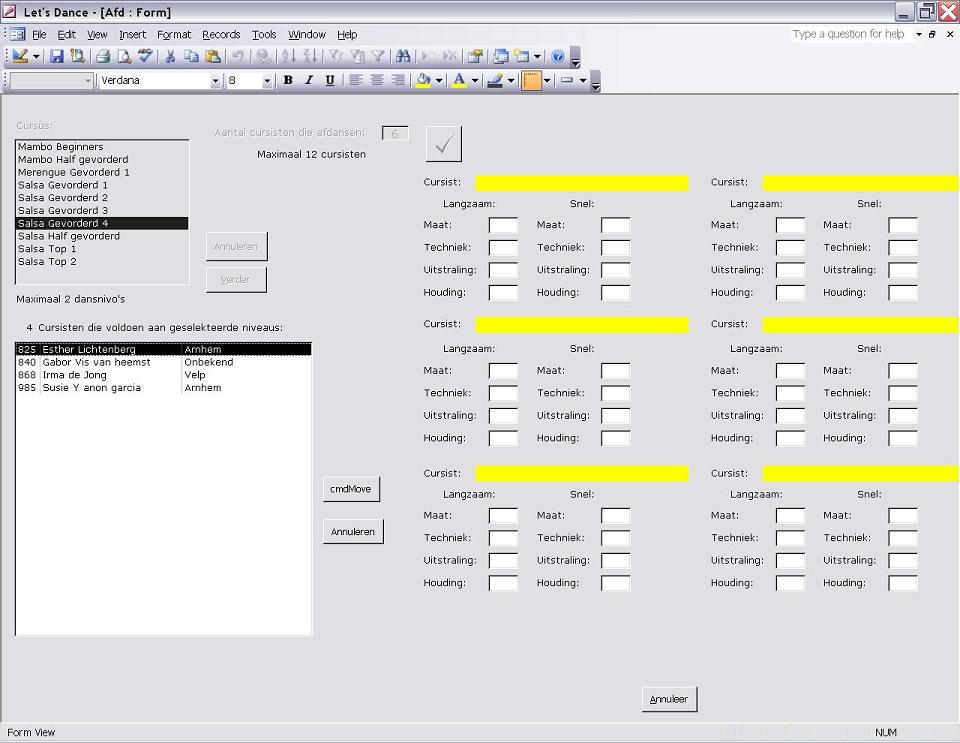Click the Cut scissors icon
This screenshot has height=743, width=960.
pos(170,56)
